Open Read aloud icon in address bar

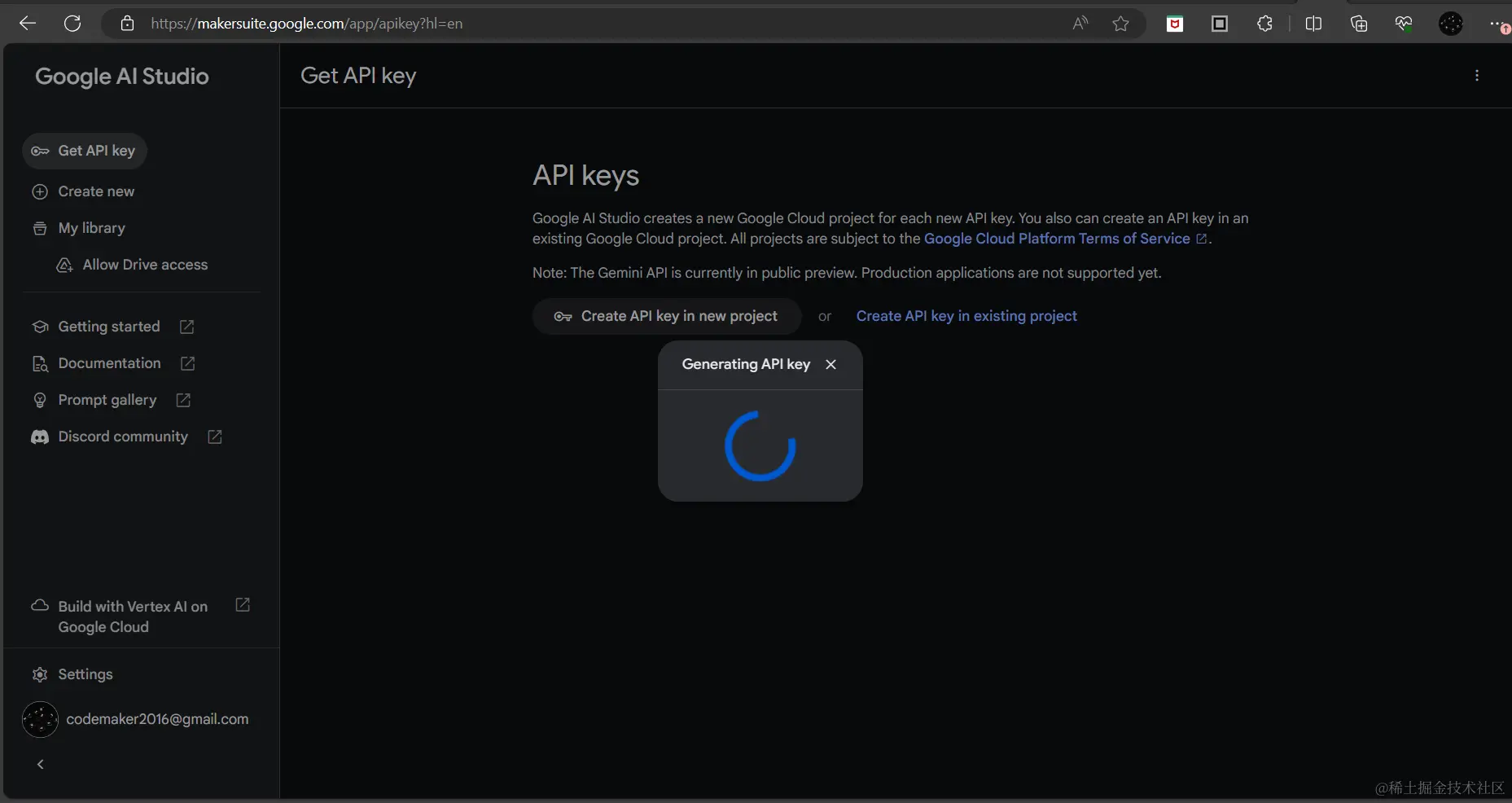click(x=1080, y=24)
